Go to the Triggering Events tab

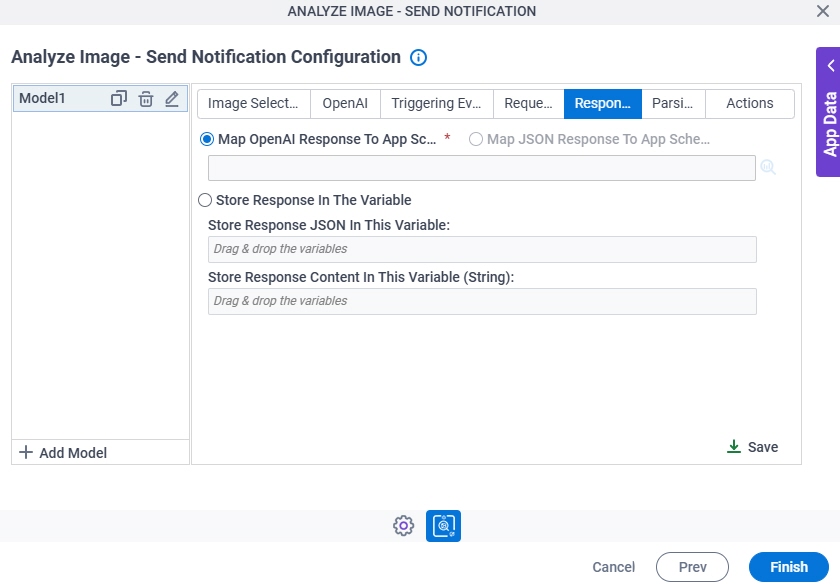point(437,103)
